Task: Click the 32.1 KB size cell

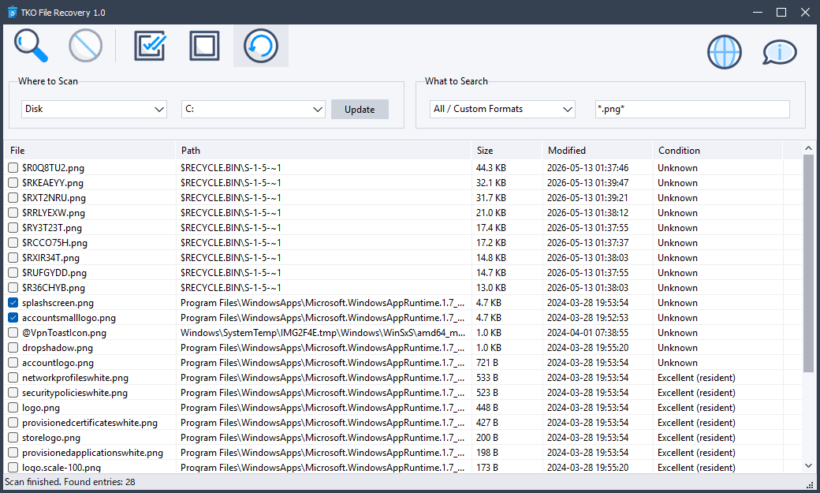Action: (491, 183)
